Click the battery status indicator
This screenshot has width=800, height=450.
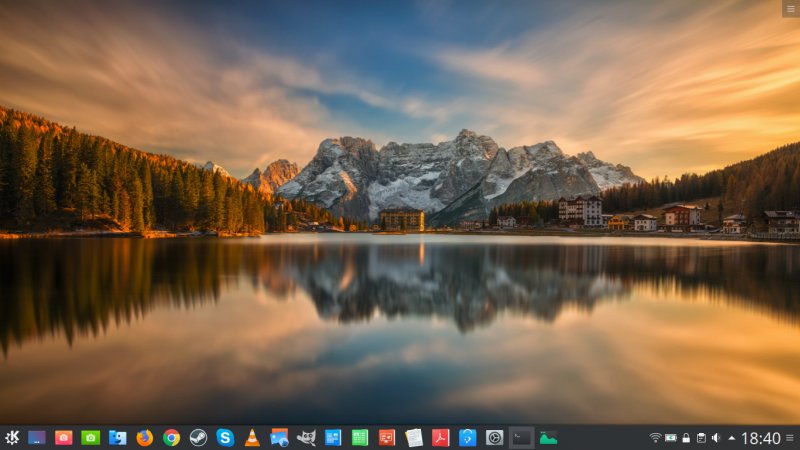671,438
